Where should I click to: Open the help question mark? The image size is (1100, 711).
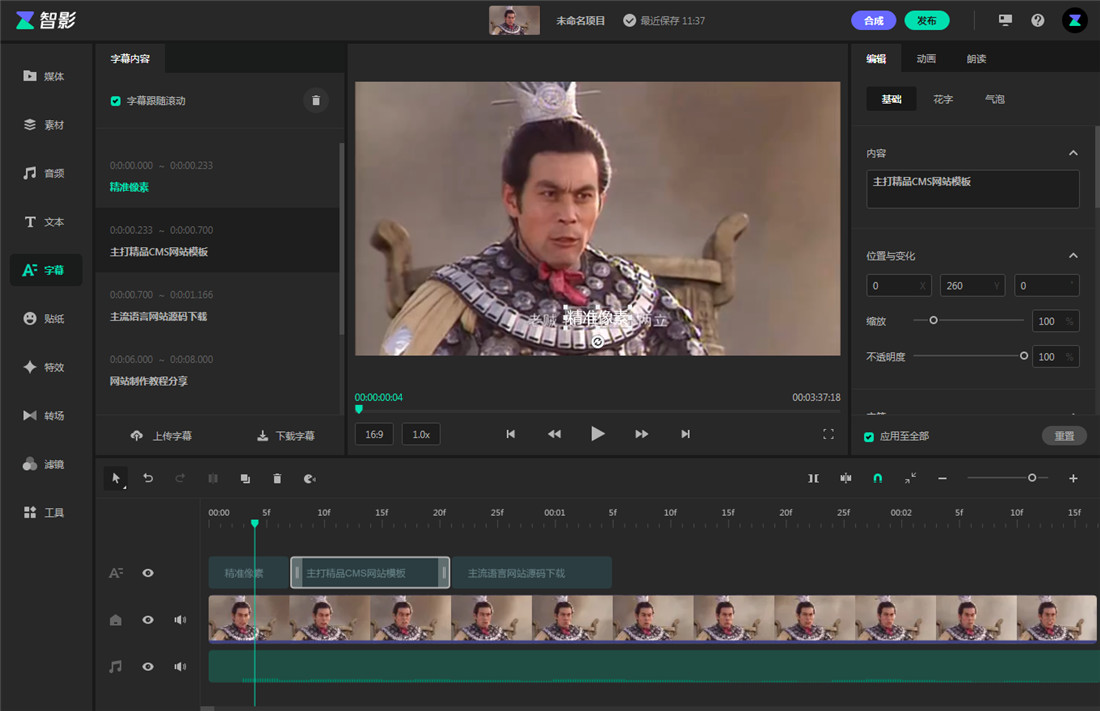1038,20
